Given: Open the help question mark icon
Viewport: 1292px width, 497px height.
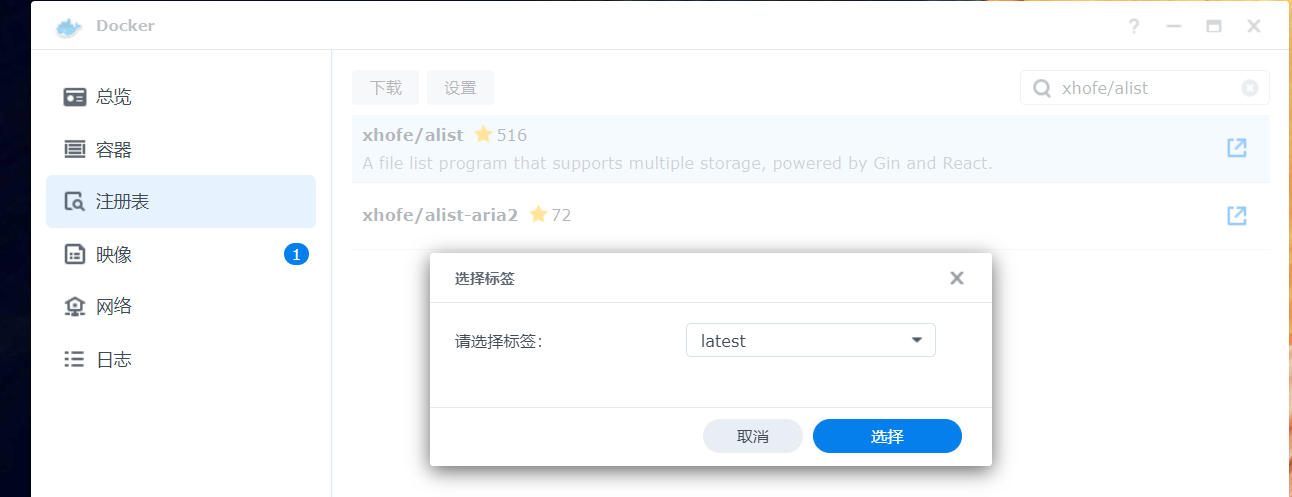Looking at the screenshot, I should click(x=1134, y=26).
